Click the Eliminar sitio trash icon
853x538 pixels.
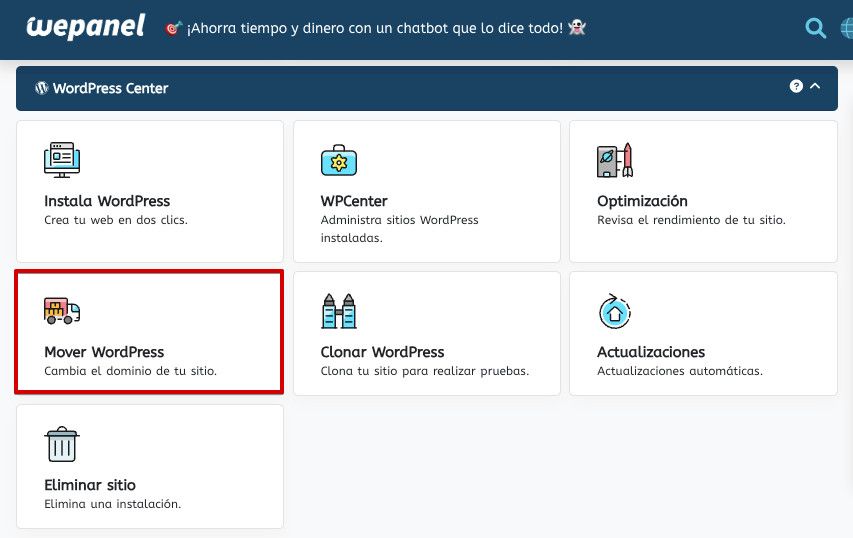coord(62,444)
